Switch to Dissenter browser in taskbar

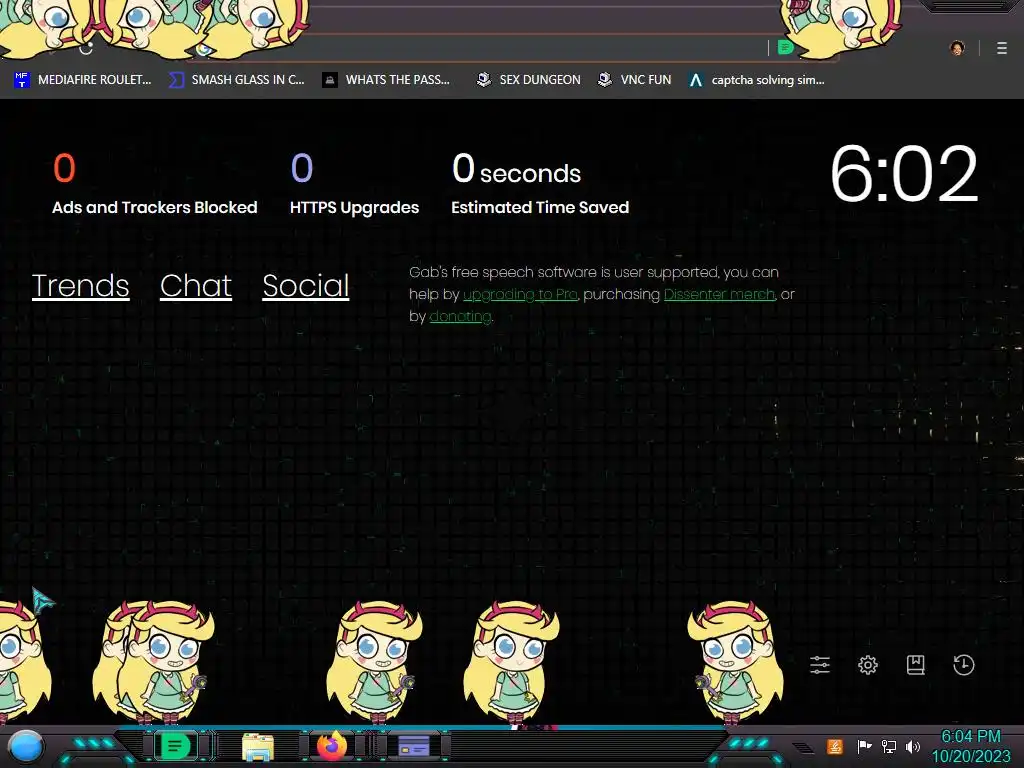coord(175,746)
